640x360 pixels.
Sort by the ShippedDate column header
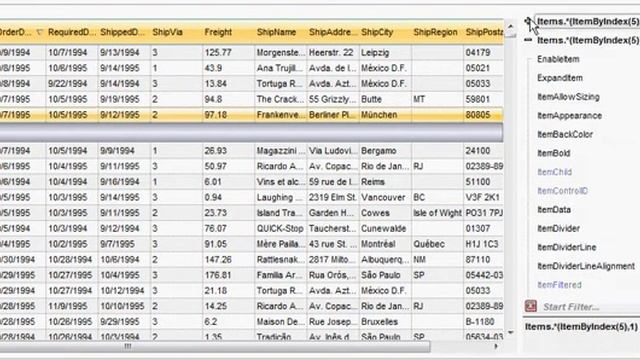click(123, 32)
